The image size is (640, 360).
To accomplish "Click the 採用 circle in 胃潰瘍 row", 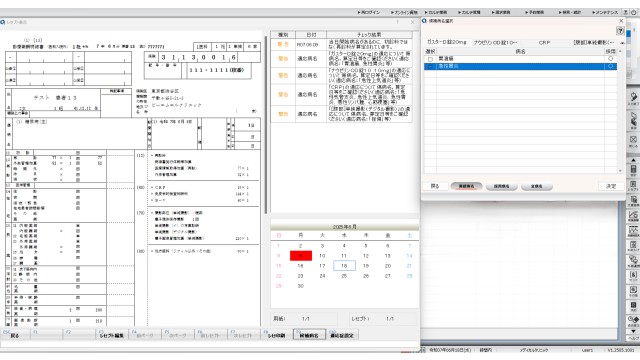I will (x=611, y=59).
